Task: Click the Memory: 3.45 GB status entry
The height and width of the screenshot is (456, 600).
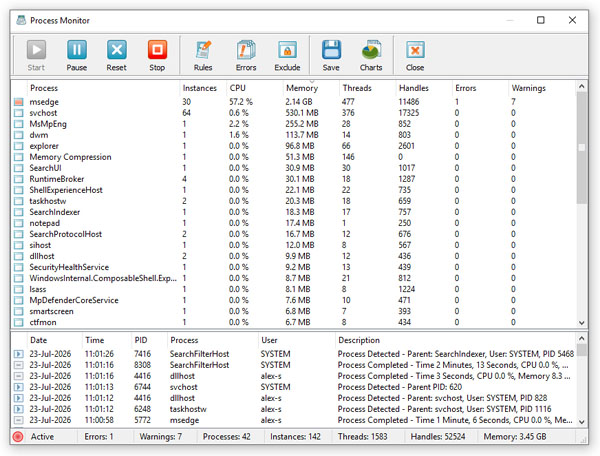Action: click(515, 437)
